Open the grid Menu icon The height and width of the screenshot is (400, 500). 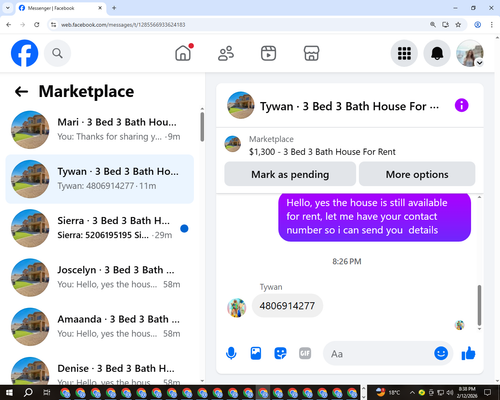404,53
